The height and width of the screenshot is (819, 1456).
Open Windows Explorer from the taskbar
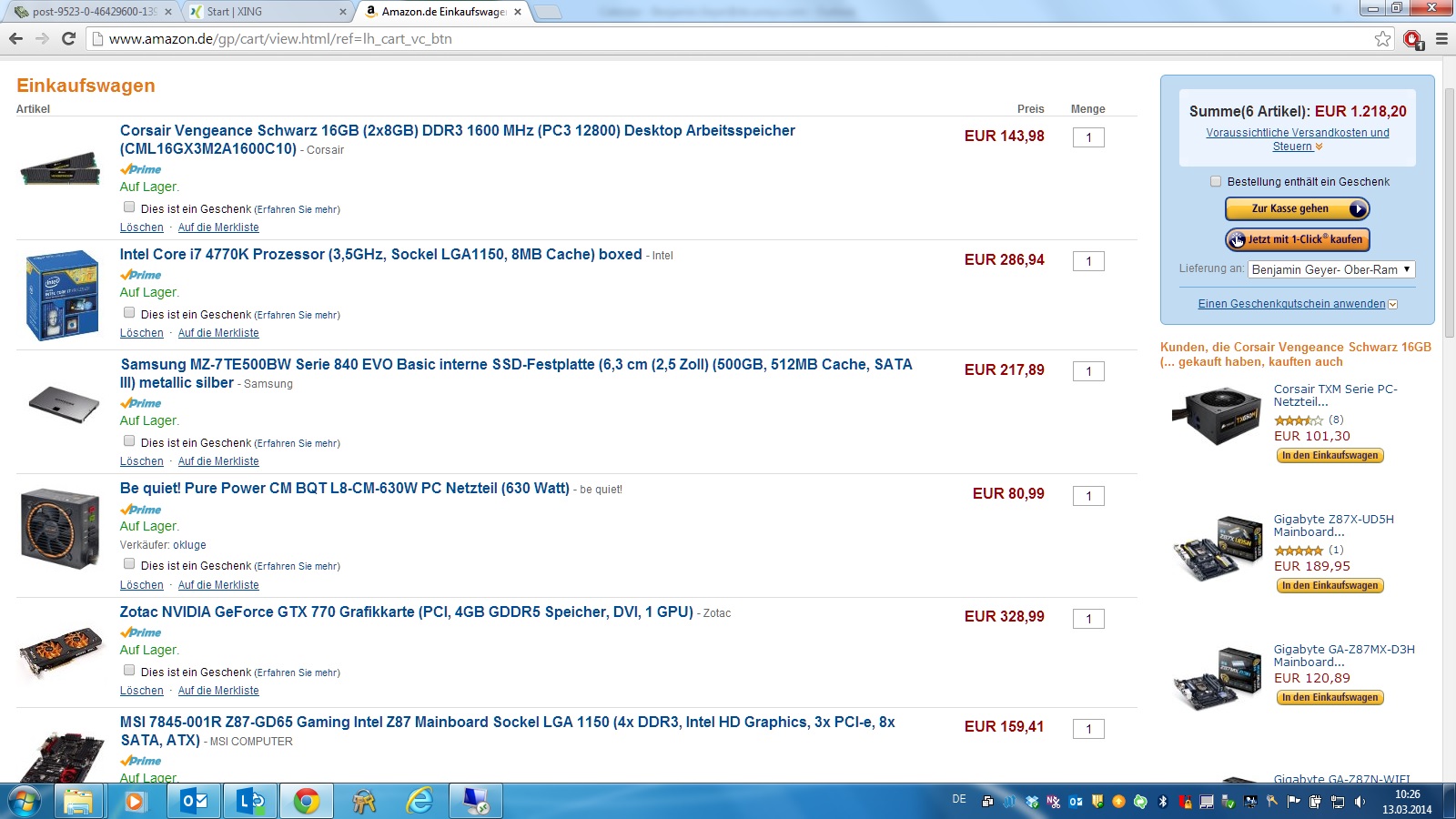click(x=78, y=802)
